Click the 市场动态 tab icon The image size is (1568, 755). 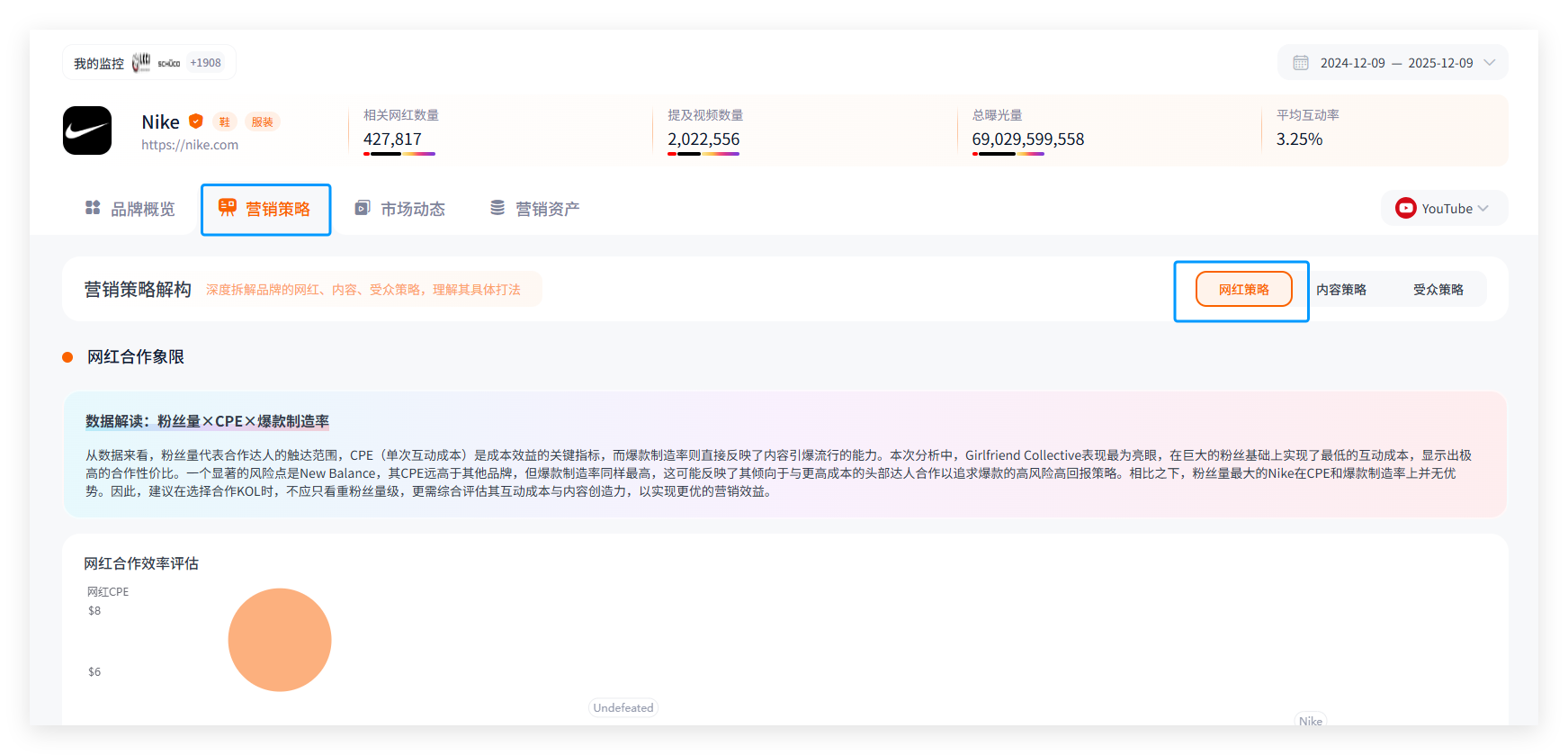pyautogui.click(x=363, y=208)
